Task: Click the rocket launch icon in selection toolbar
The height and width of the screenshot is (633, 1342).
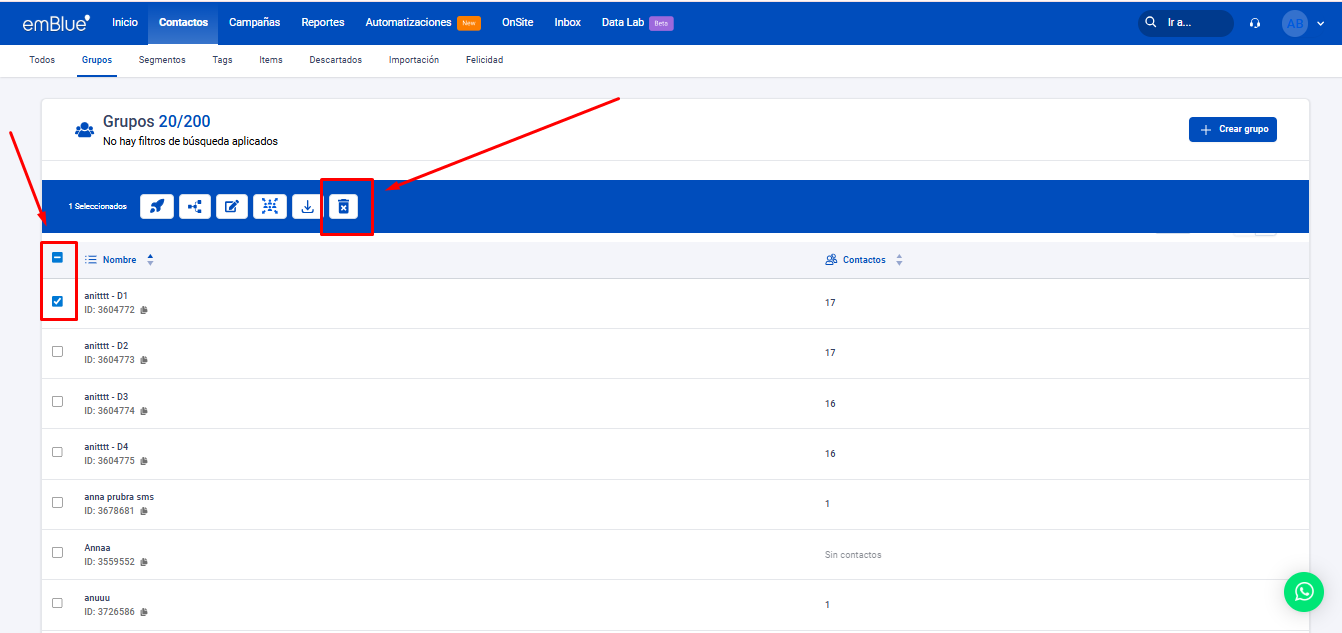Action: [x=156, y=206]
